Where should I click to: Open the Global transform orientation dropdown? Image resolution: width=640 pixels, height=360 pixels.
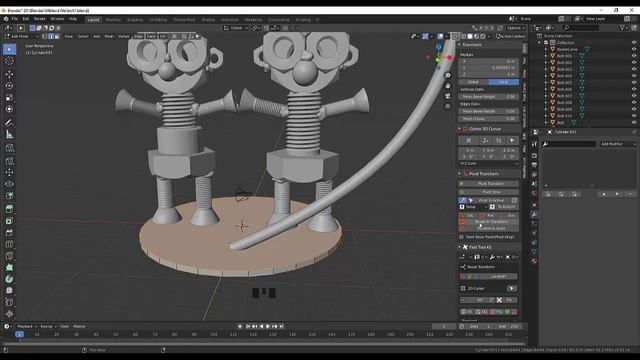click(x=236, y=28)
